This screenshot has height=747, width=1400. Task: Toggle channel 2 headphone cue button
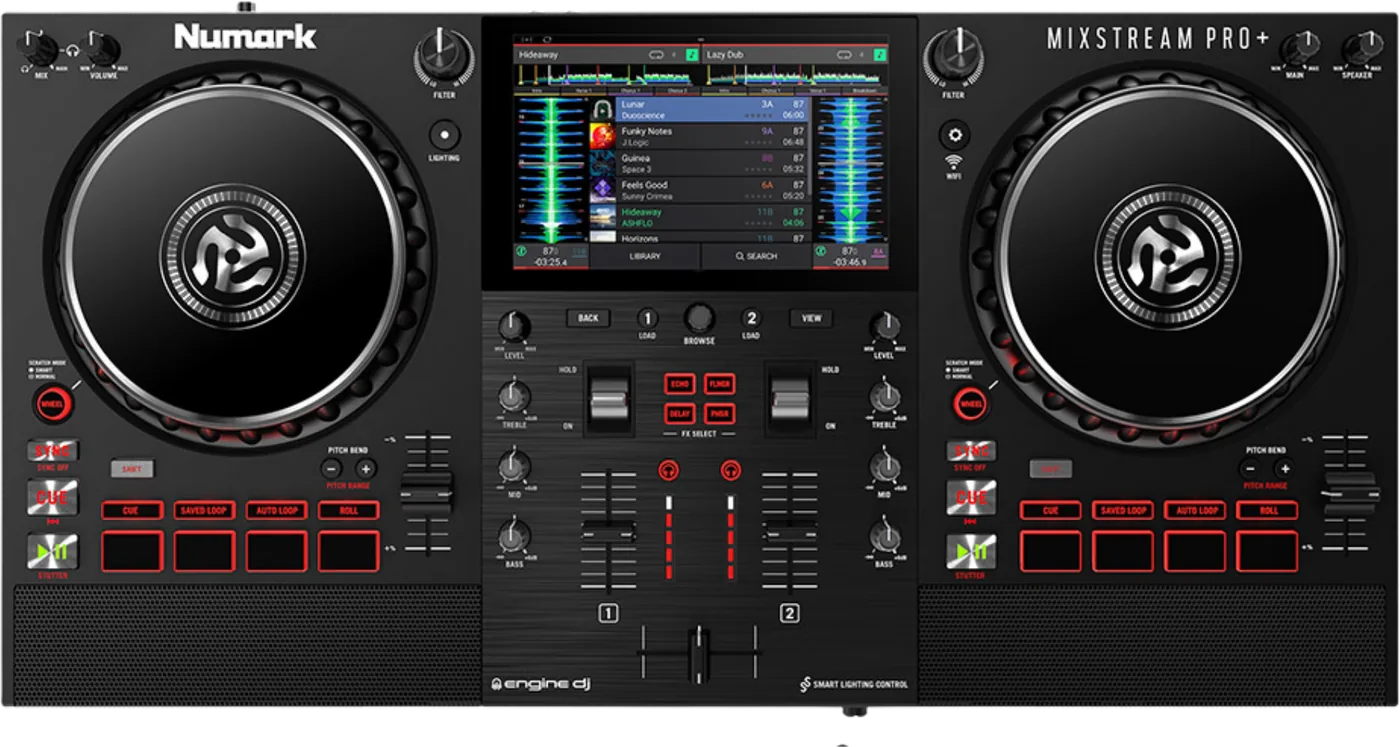[731, 469]
